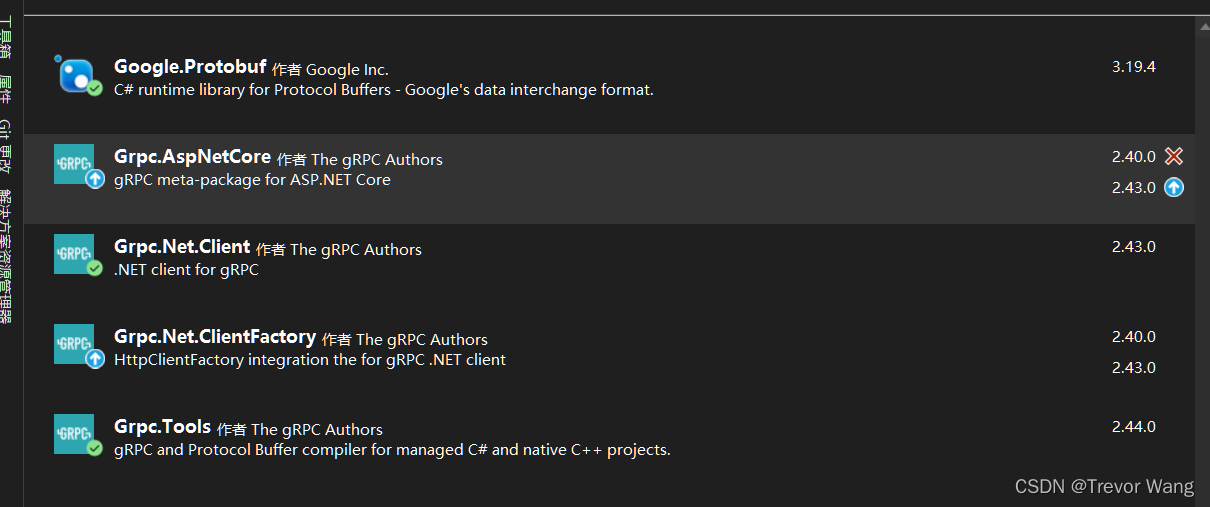The width and height of the screenshot is (1210, 507).
Task: Click the Grpc.Tools version 2.44.0
Action: (1133, 427)
